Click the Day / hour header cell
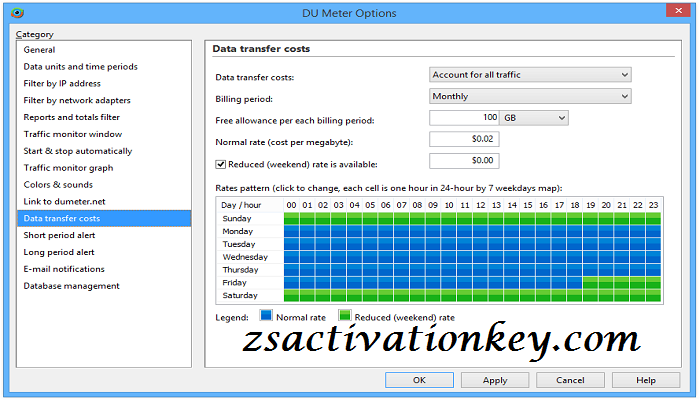Viewport: 700px width, 400px height. click(x=241, y=205)
